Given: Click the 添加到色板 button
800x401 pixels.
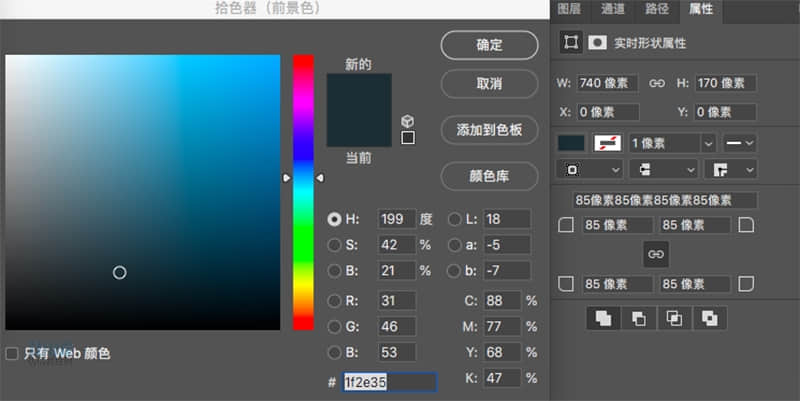Looking at the screenshot, I should 489,130.
